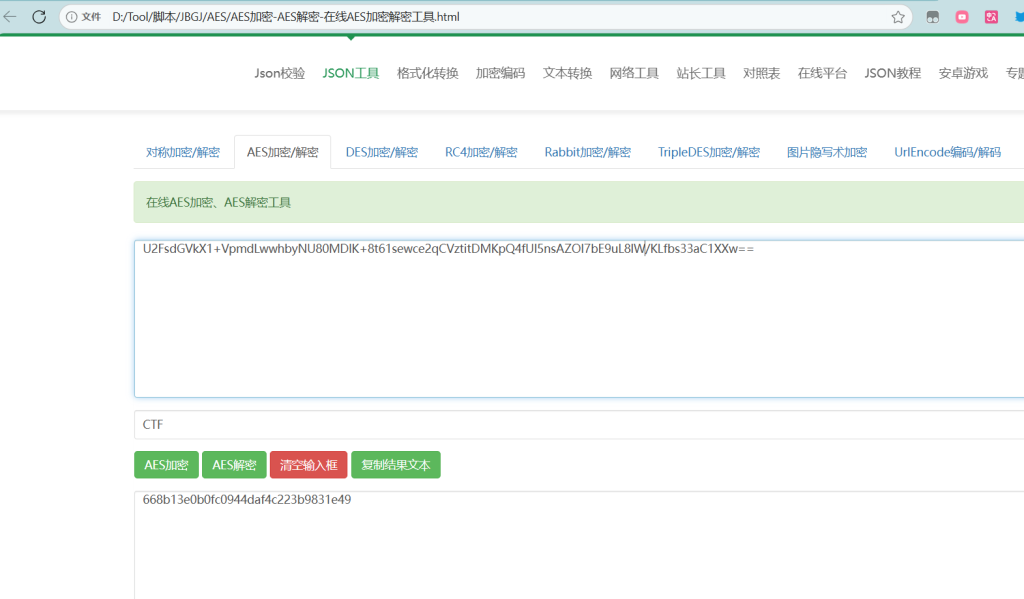Screen dimensions: 1024x599
Task: Open the 加密编码 navigation menu
Action: [500, 73]
